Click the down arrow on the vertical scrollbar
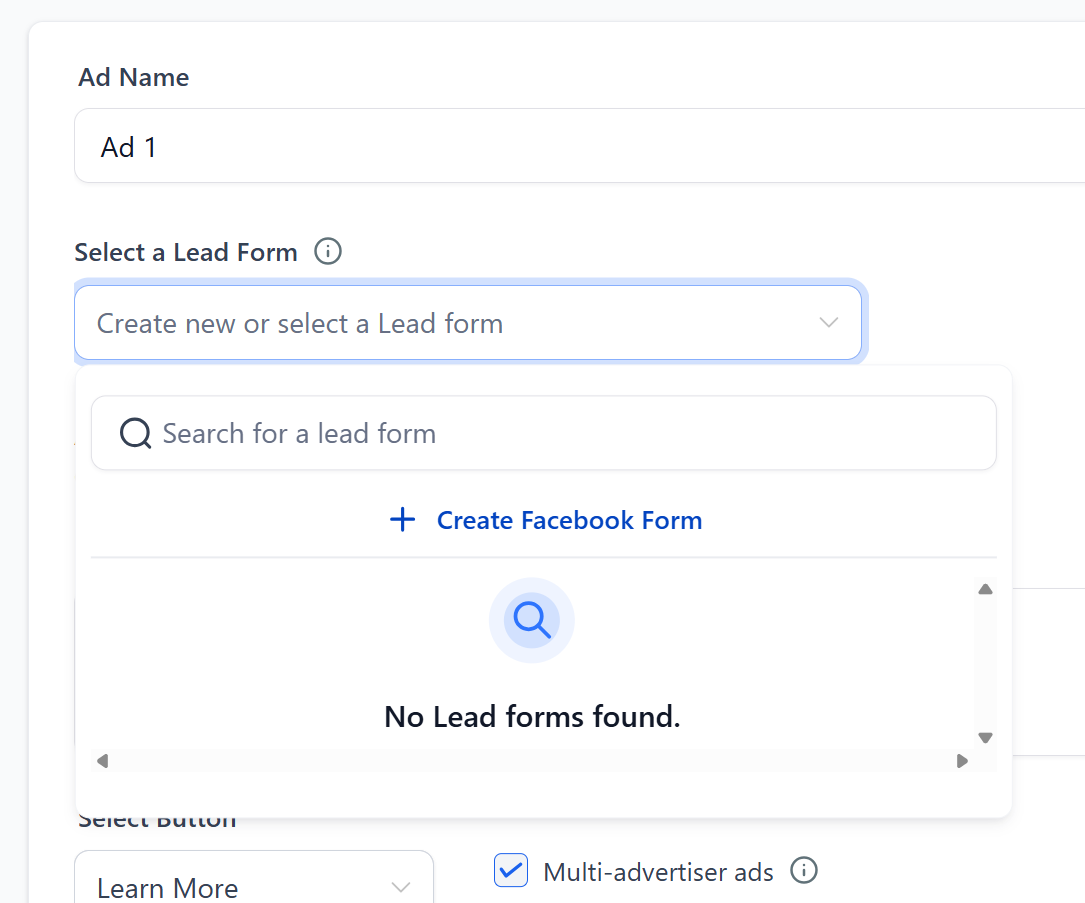1085x903 pixels. click(x=985, y=737)
